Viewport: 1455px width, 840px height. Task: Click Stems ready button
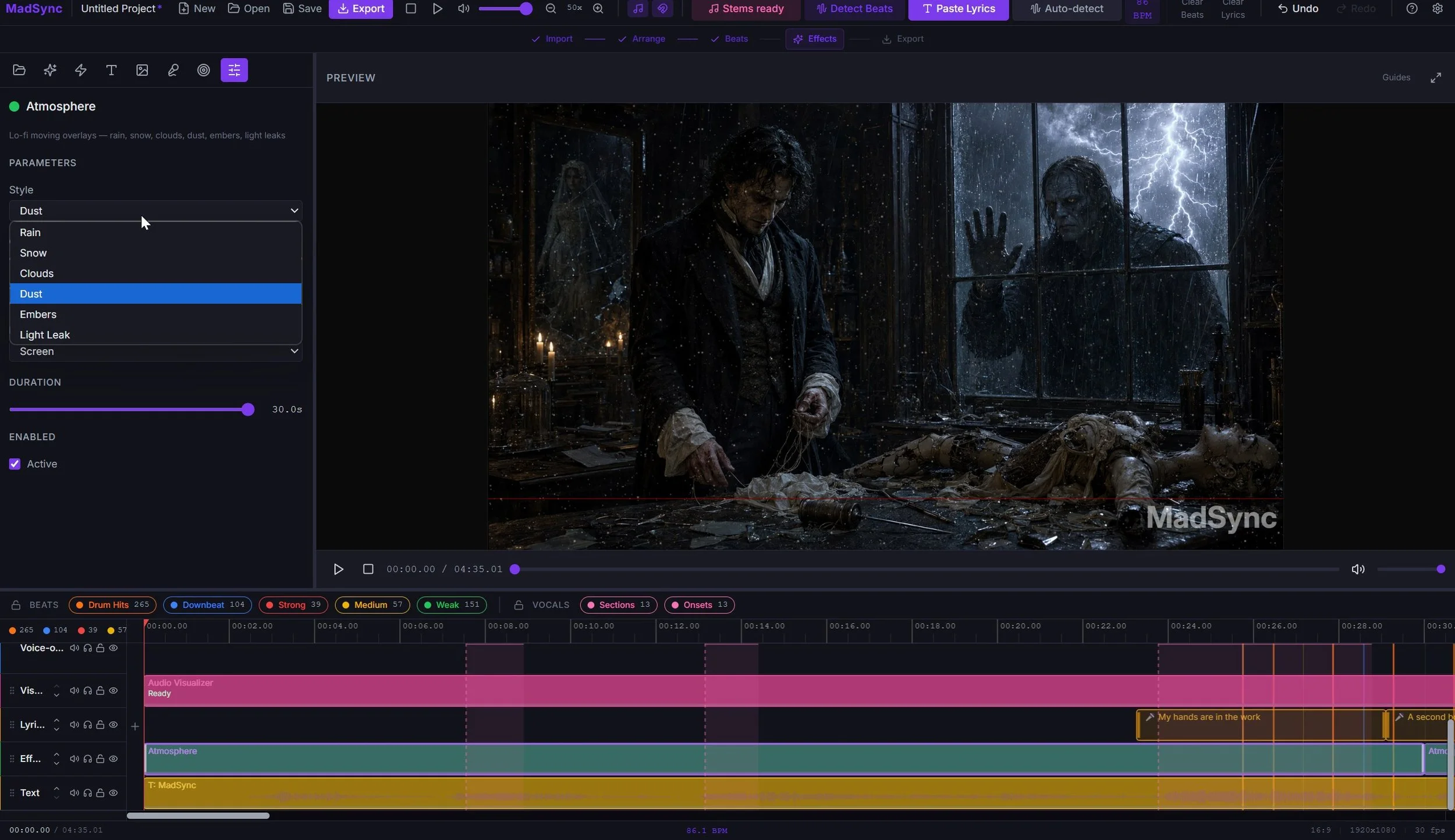pos(746,9)
